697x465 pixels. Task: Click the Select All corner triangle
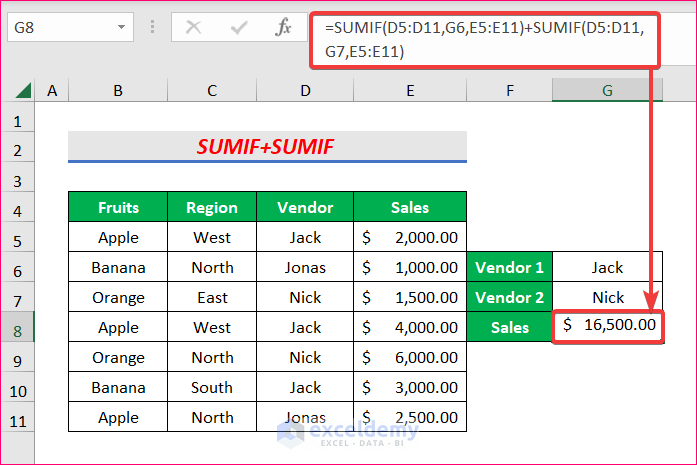[23, 90]
